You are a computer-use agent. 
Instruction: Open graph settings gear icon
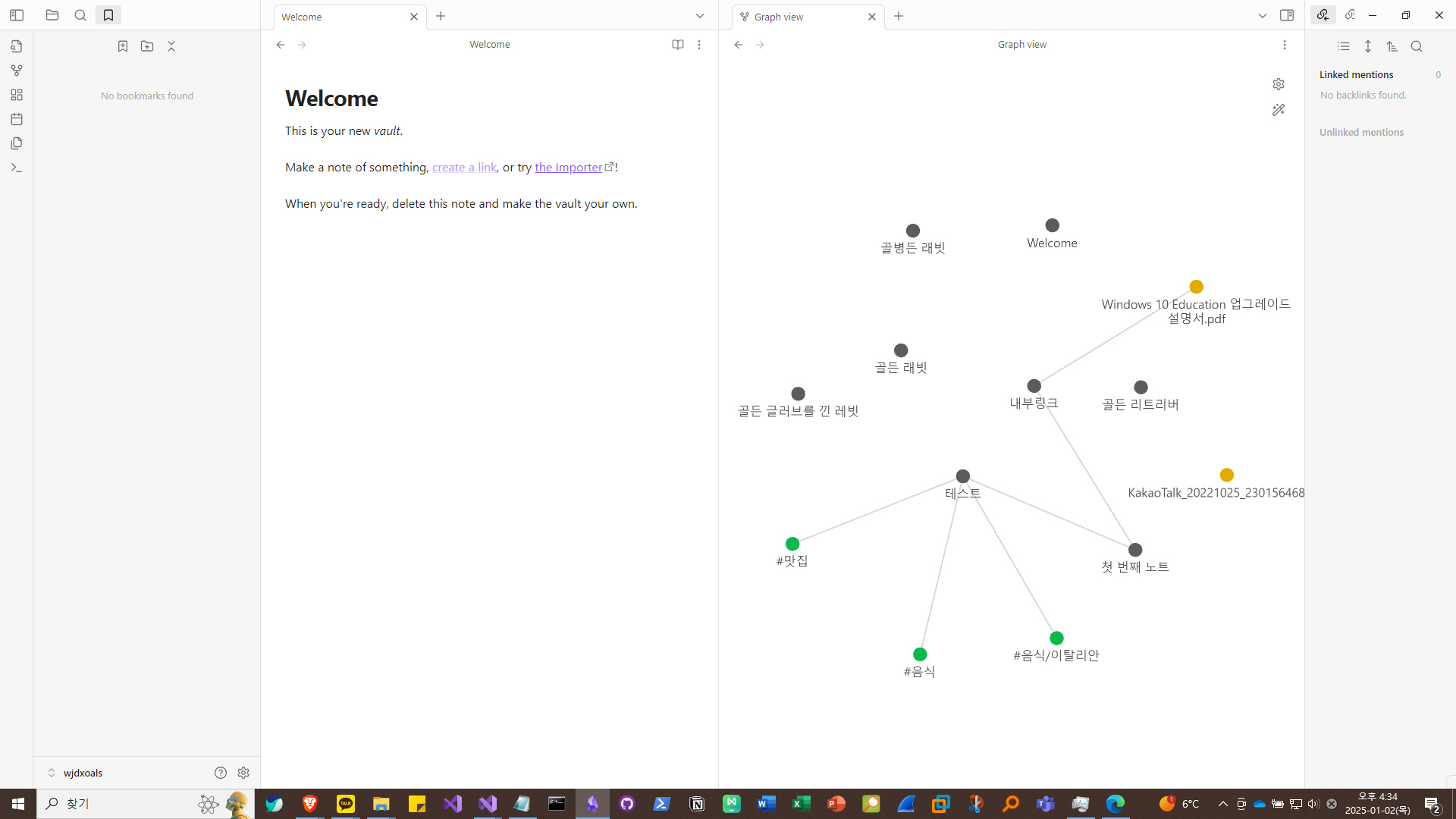[x=1279, y=84]
